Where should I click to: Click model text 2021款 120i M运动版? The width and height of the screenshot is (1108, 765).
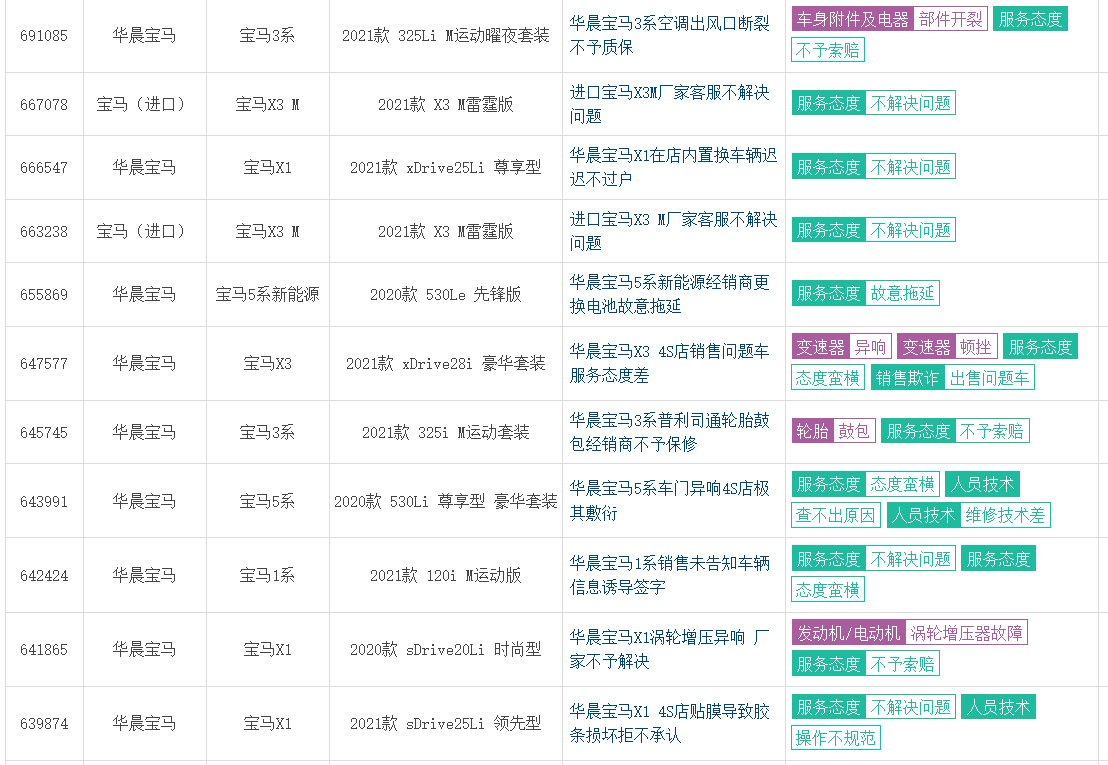tap(445, 575)
